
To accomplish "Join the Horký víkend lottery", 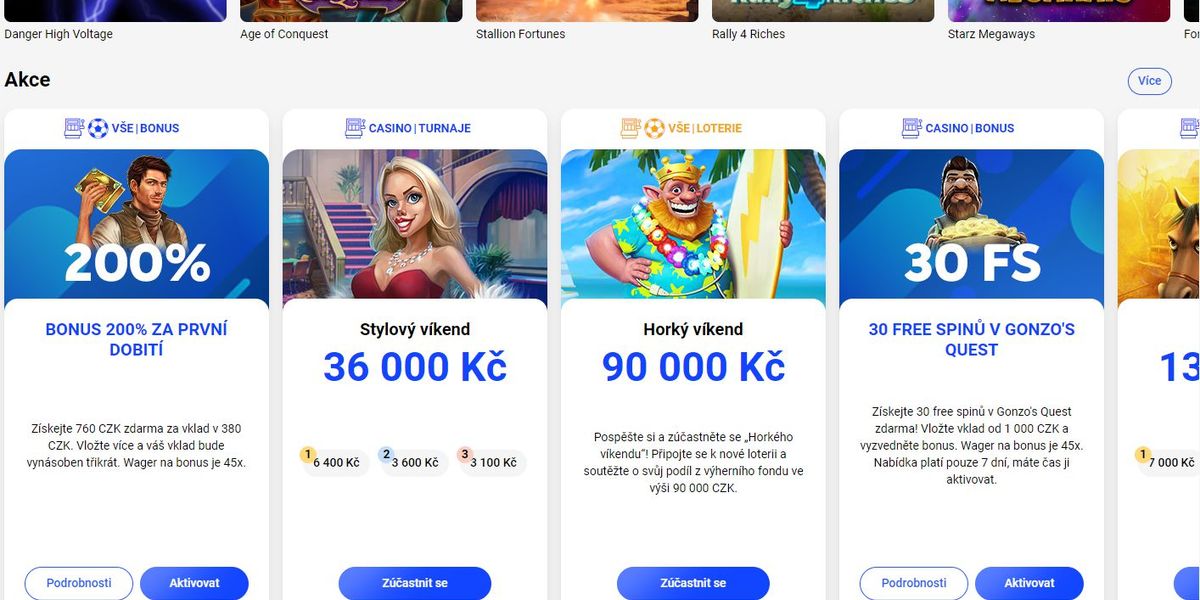I will coord(693,583).
